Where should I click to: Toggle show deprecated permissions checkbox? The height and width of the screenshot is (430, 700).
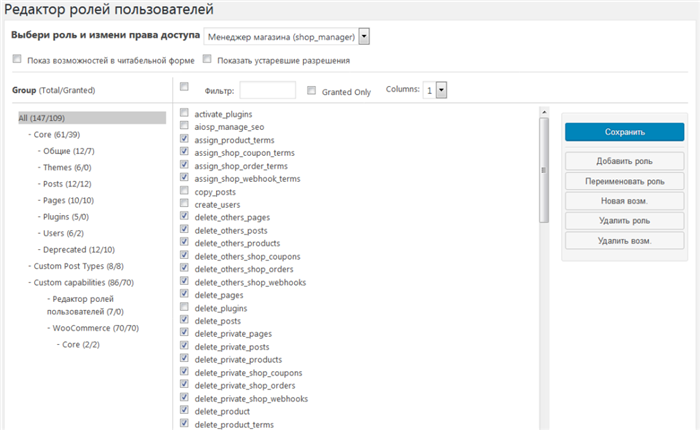[207, 58]
